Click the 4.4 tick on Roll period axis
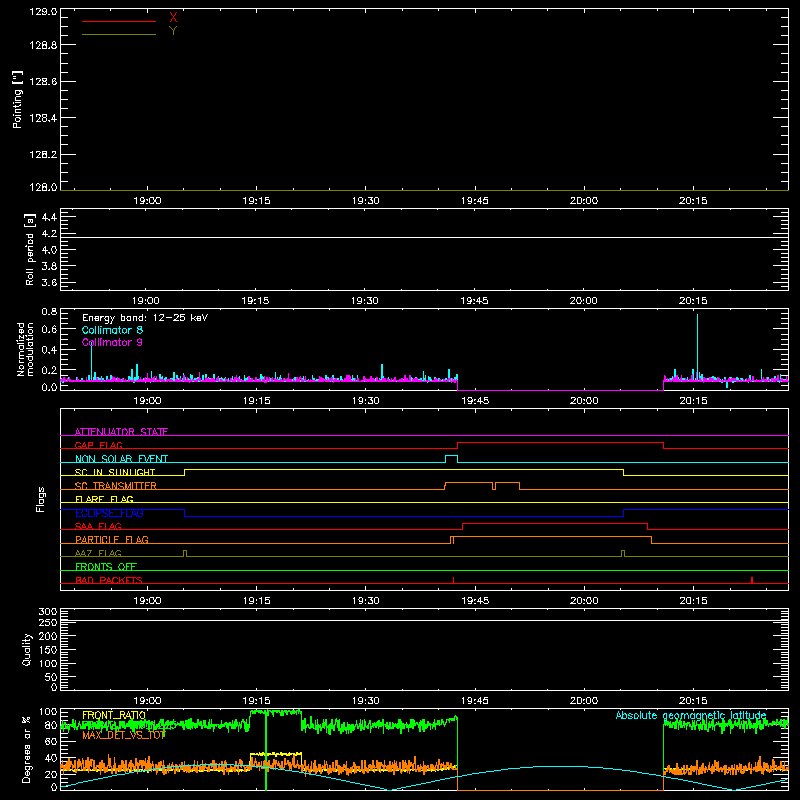 [x=49, y=217]
